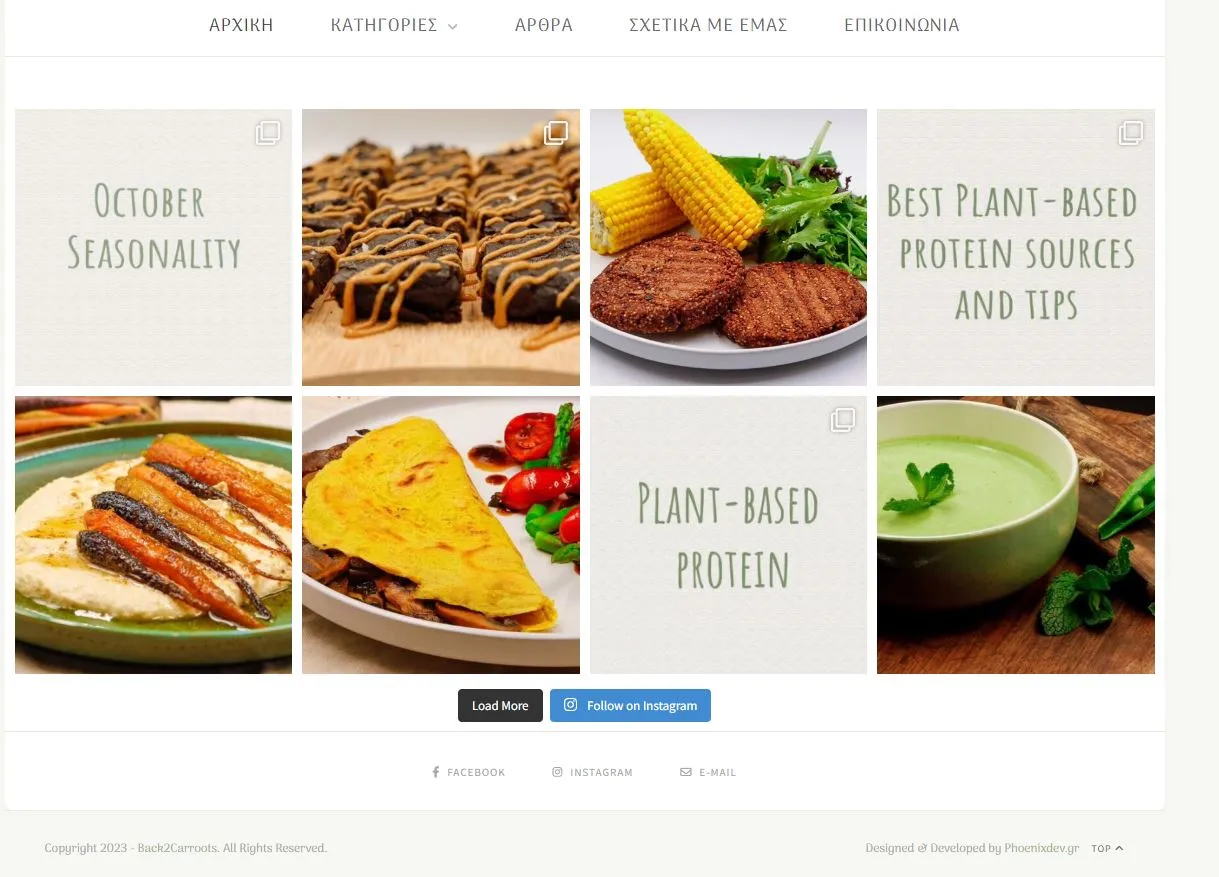Open the corn and burger patties photo
Image resolution: width=1219 pixels, height=877 pixels.
coord(728,247)
